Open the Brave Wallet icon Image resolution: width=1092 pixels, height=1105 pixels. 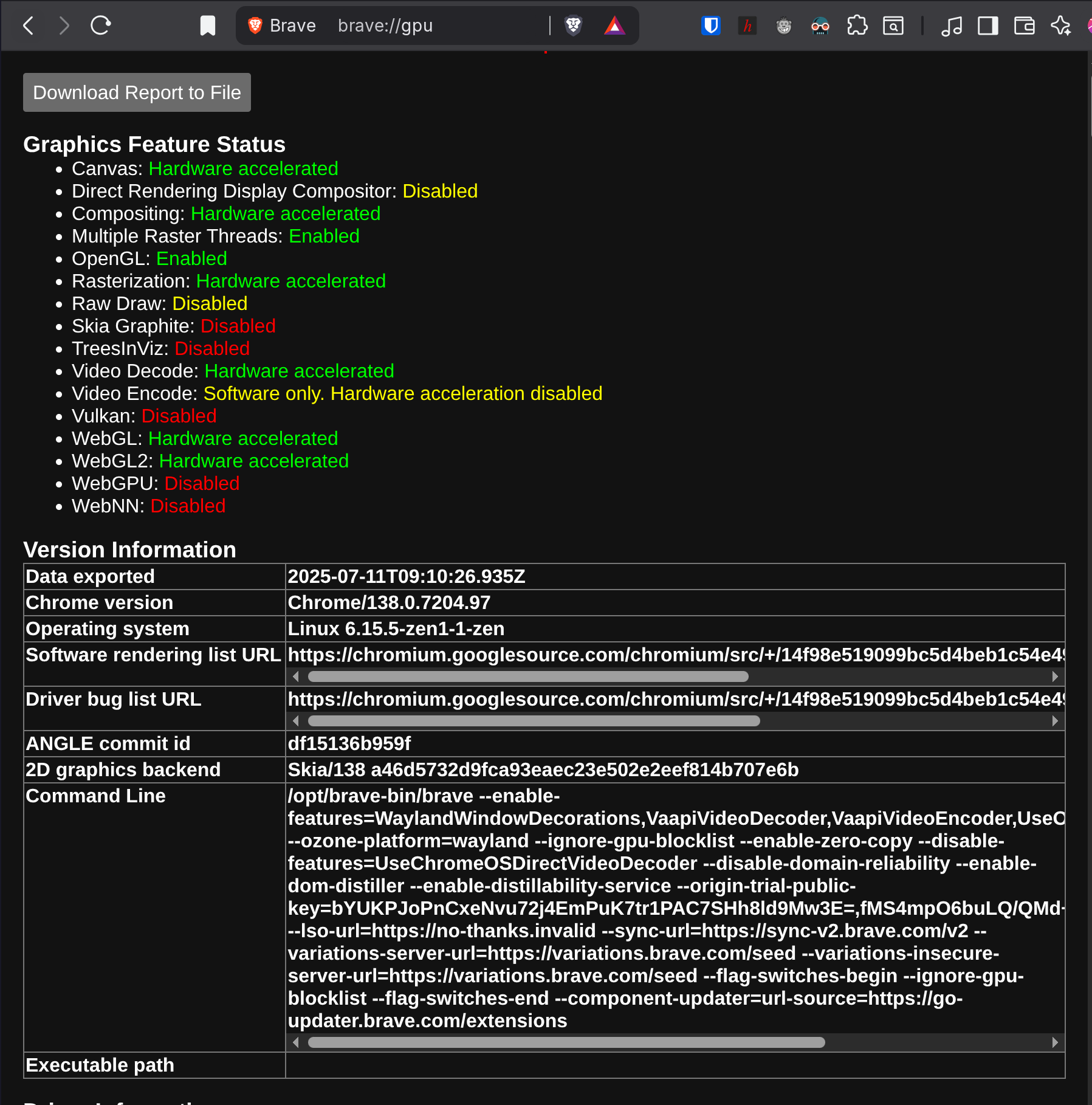point(1025,26)
